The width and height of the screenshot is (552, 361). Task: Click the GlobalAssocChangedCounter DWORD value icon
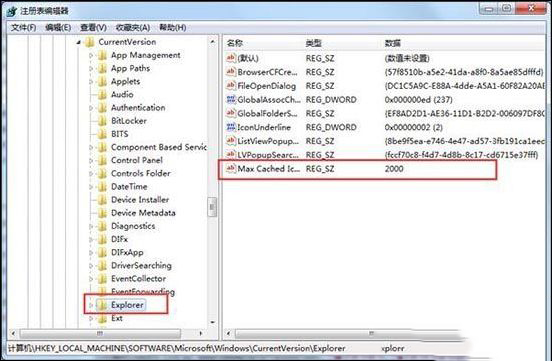(x=231, y=100)
